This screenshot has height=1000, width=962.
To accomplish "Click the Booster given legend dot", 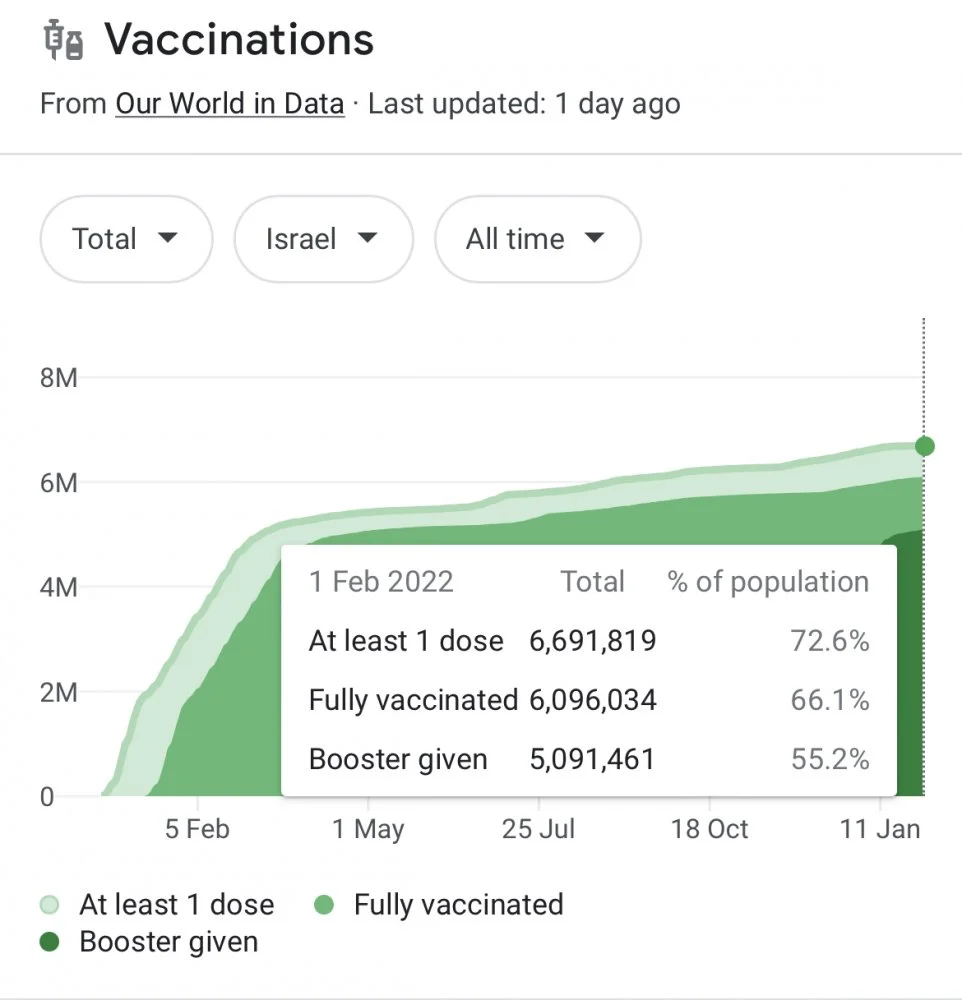I will 51,942.
